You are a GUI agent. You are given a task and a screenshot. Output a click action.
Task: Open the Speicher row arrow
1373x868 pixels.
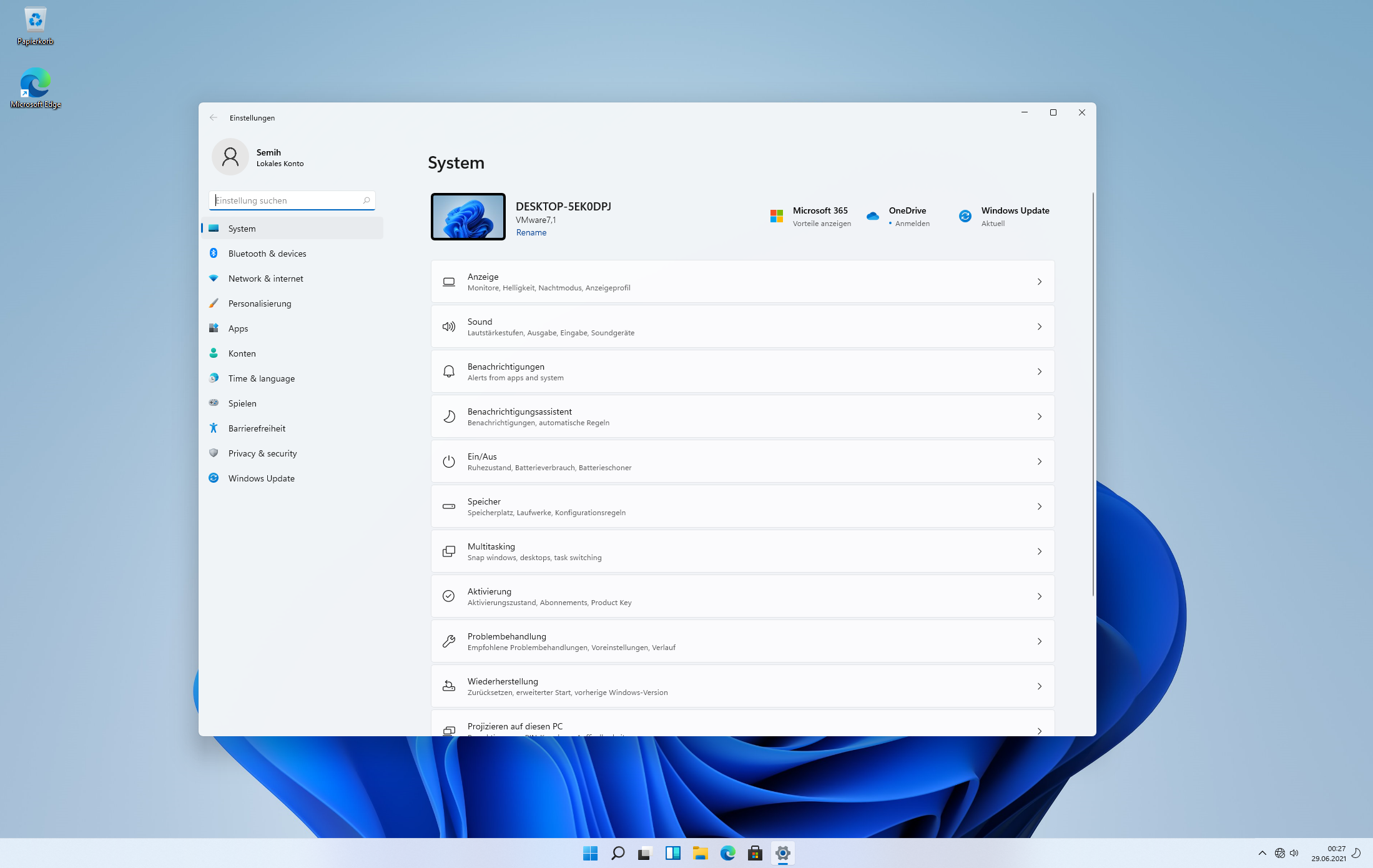click(x=1039, y=506)
